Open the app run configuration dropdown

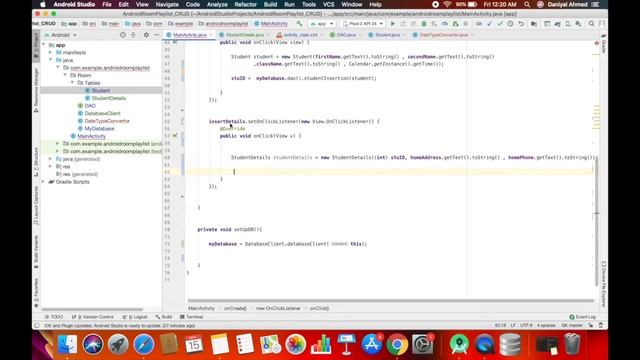322,24
